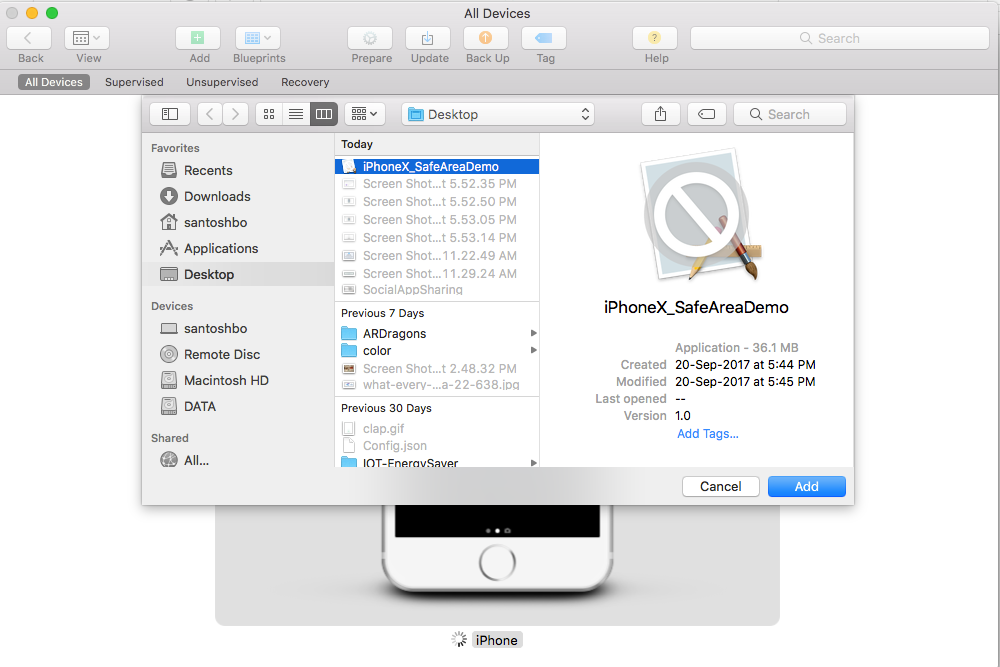Click the Add Tags… link

point(707,434)
